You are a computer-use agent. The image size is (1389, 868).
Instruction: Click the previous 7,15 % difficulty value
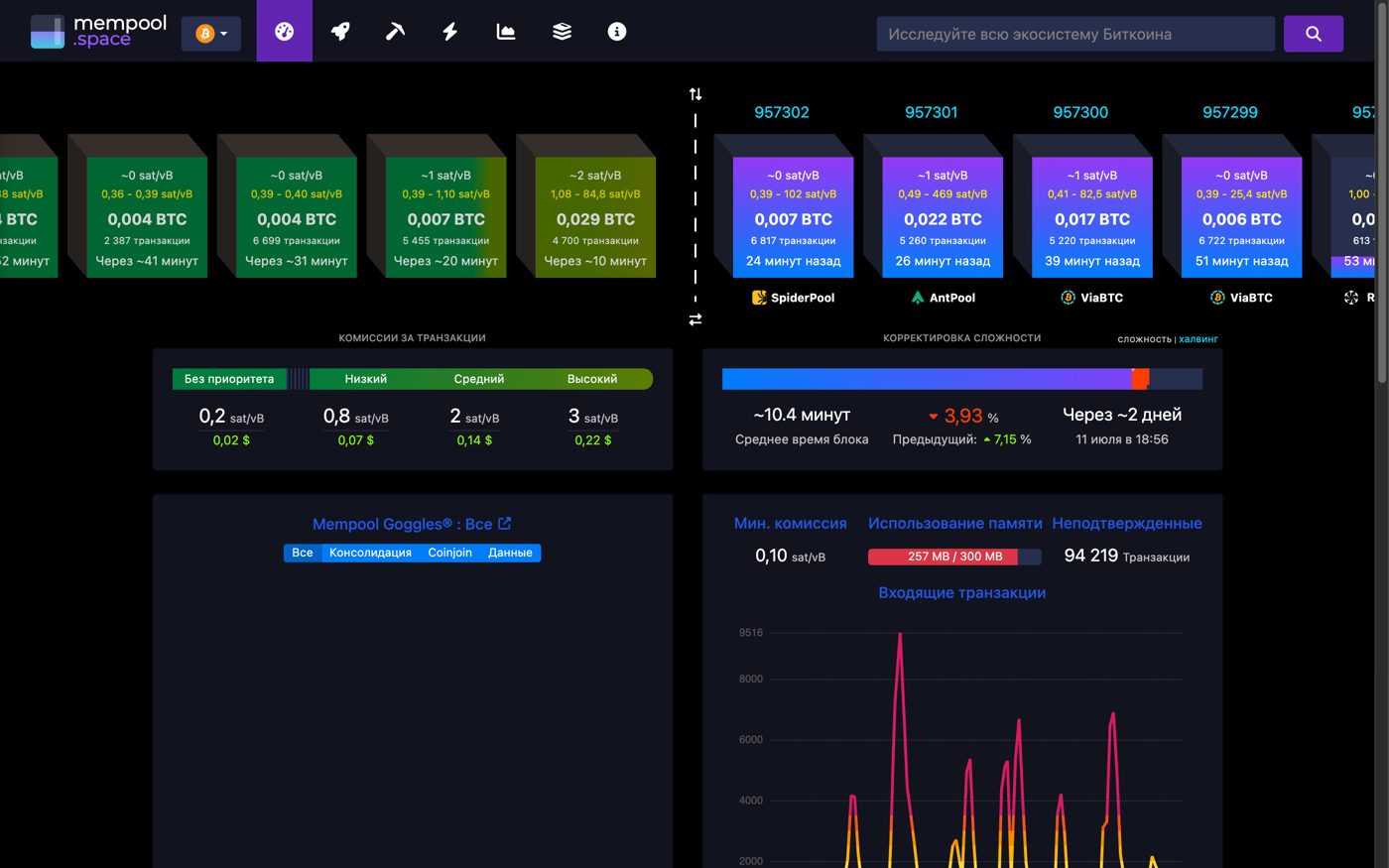pyautogui.click(x=1007, y=439)
